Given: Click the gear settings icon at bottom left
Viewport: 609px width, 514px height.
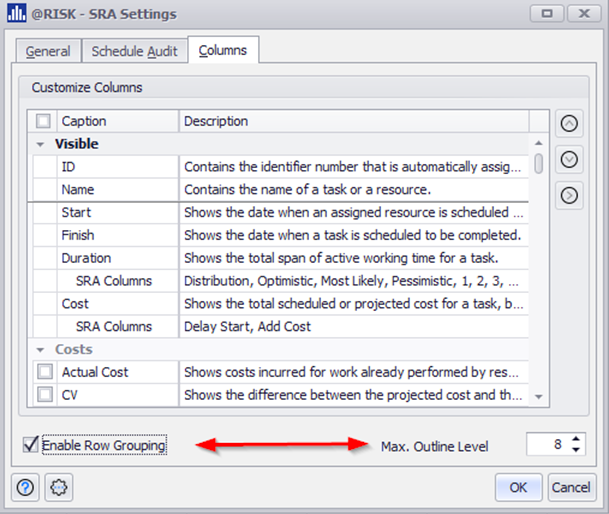Looking at the screenshot, I should (x=58, y=487).
